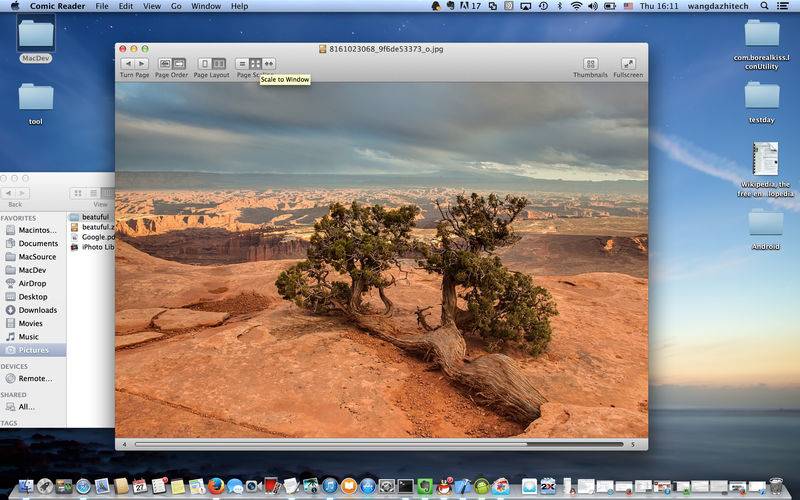Select the single page layout icon
Viewport: 800px width, 500px height.
[204, 64]
